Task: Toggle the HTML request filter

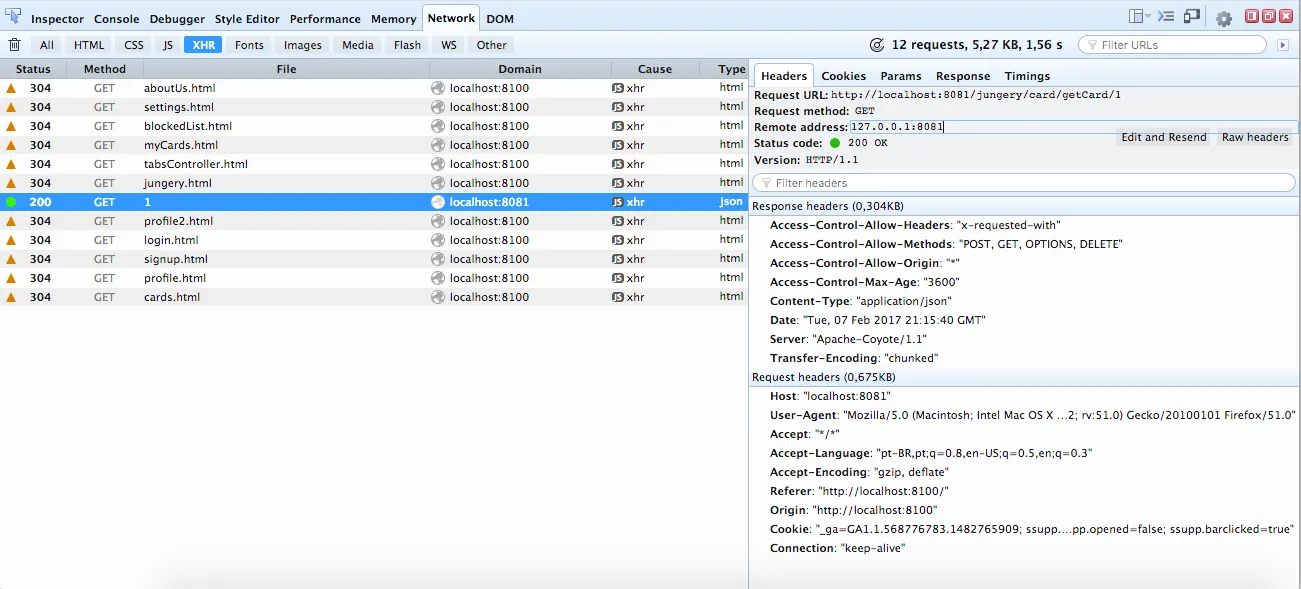Action: point(89,45)
